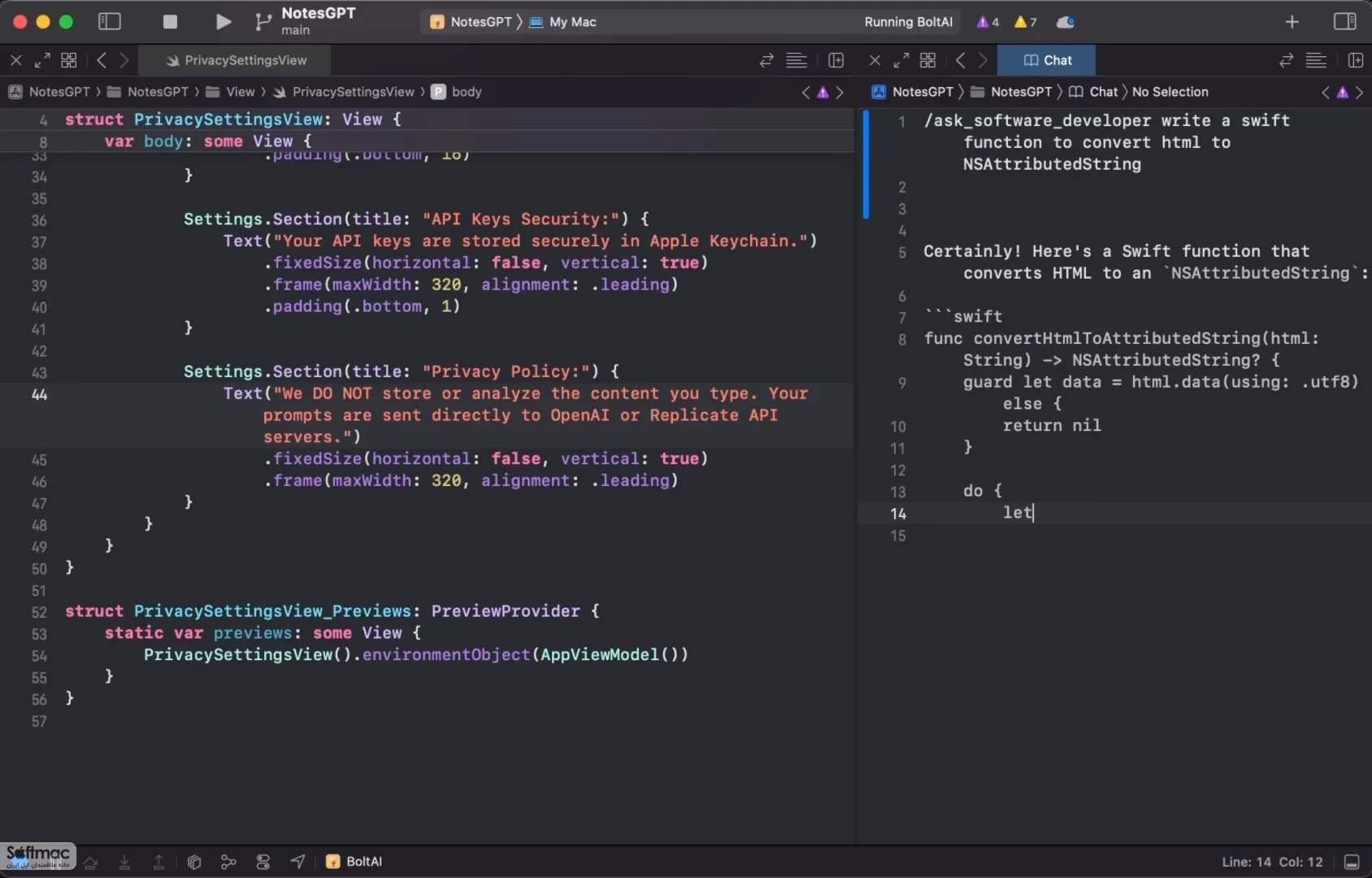
Task: Click "return nil" in the Chat editor
Action: [1052, 425]
